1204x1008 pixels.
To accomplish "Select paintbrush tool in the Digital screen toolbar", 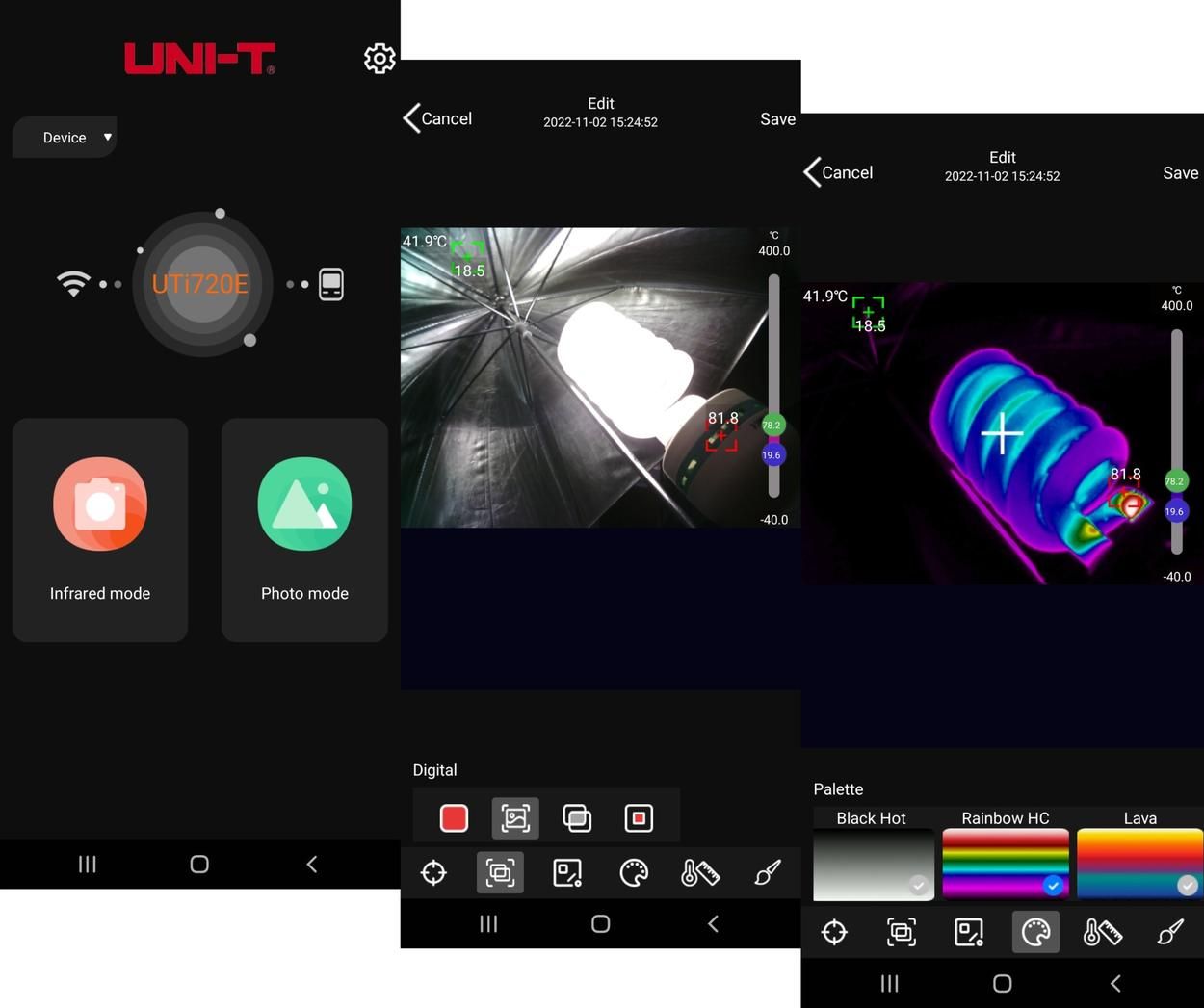I will pos(767,873).
